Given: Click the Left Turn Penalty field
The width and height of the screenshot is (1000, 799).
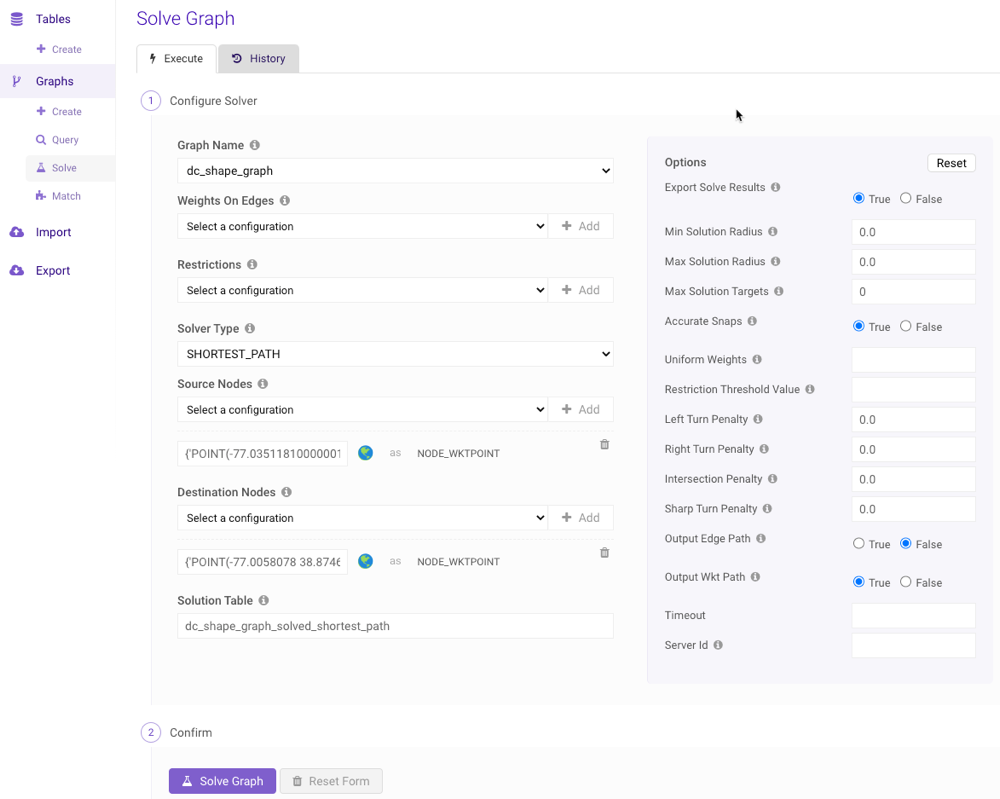Looking at the screenshot, I should coord(913,419).
